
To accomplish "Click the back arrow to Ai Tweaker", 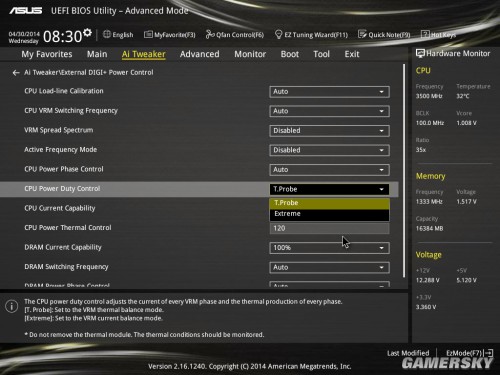I will 16,73.
